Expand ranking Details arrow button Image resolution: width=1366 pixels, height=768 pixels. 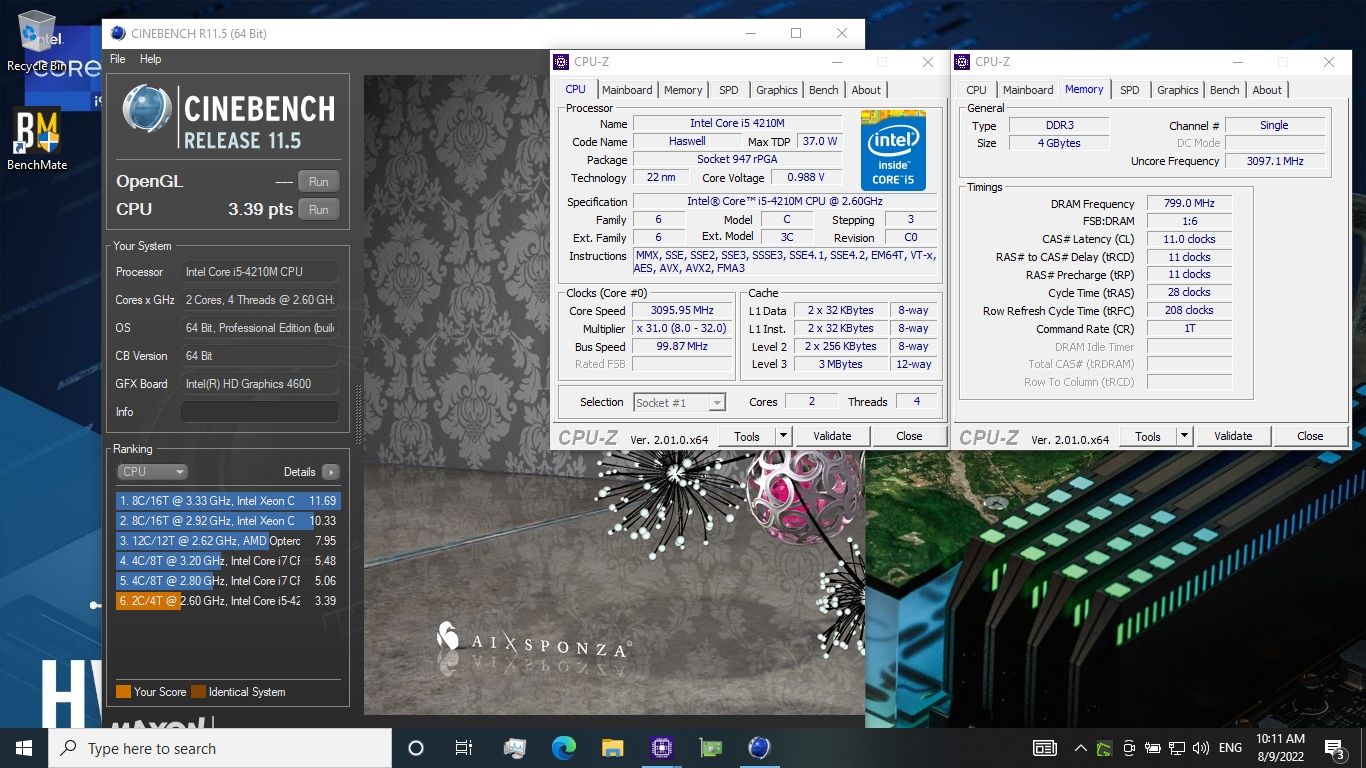pyautogui.click(x=330, y=472)
